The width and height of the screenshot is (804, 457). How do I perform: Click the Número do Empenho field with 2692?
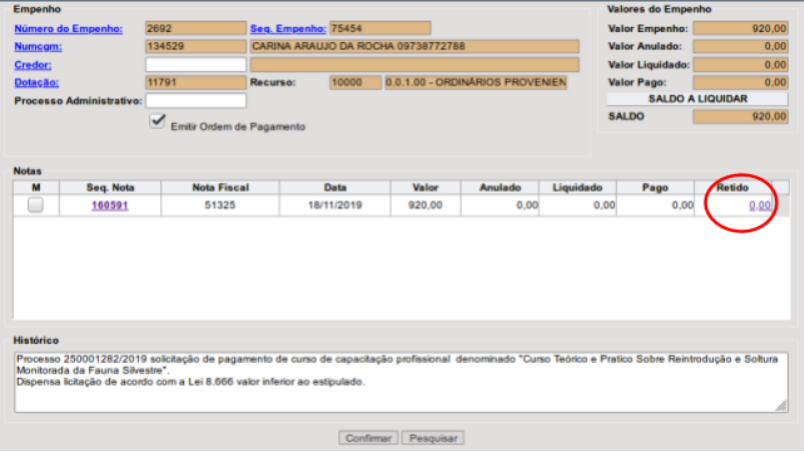[195, 29]
